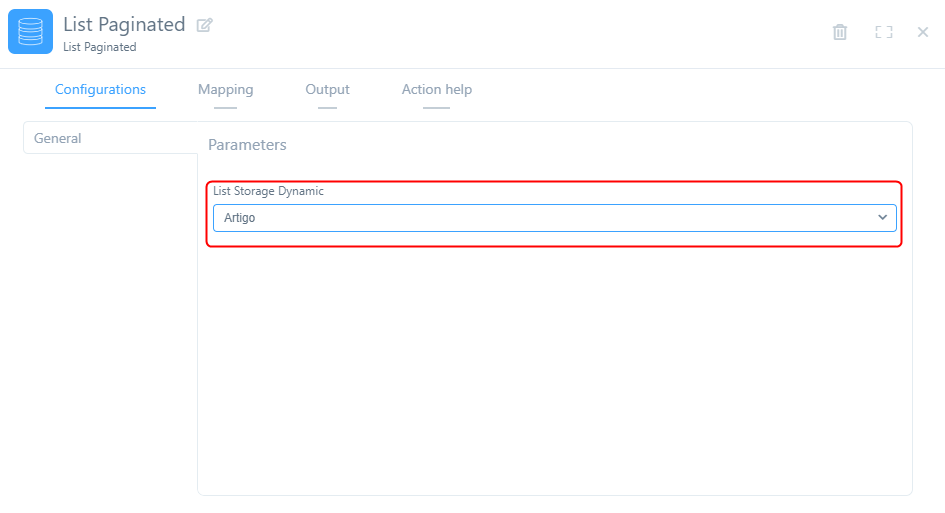This screenshot has height=513, width=945.
Task: Click the underline indicator beneath Mapping tab
Action: [225, 107]
